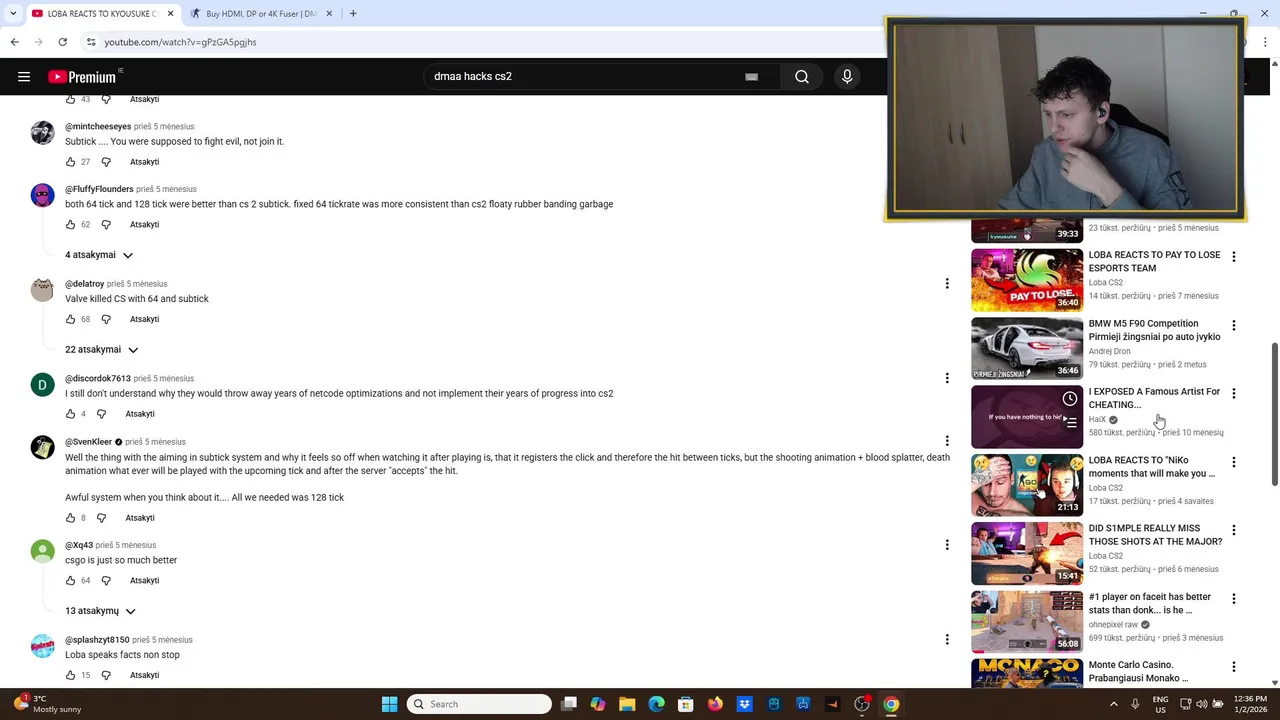Open @discordok7613 profile link
Viewport: 1280px width, 720px height.
(x=98, y=379)
